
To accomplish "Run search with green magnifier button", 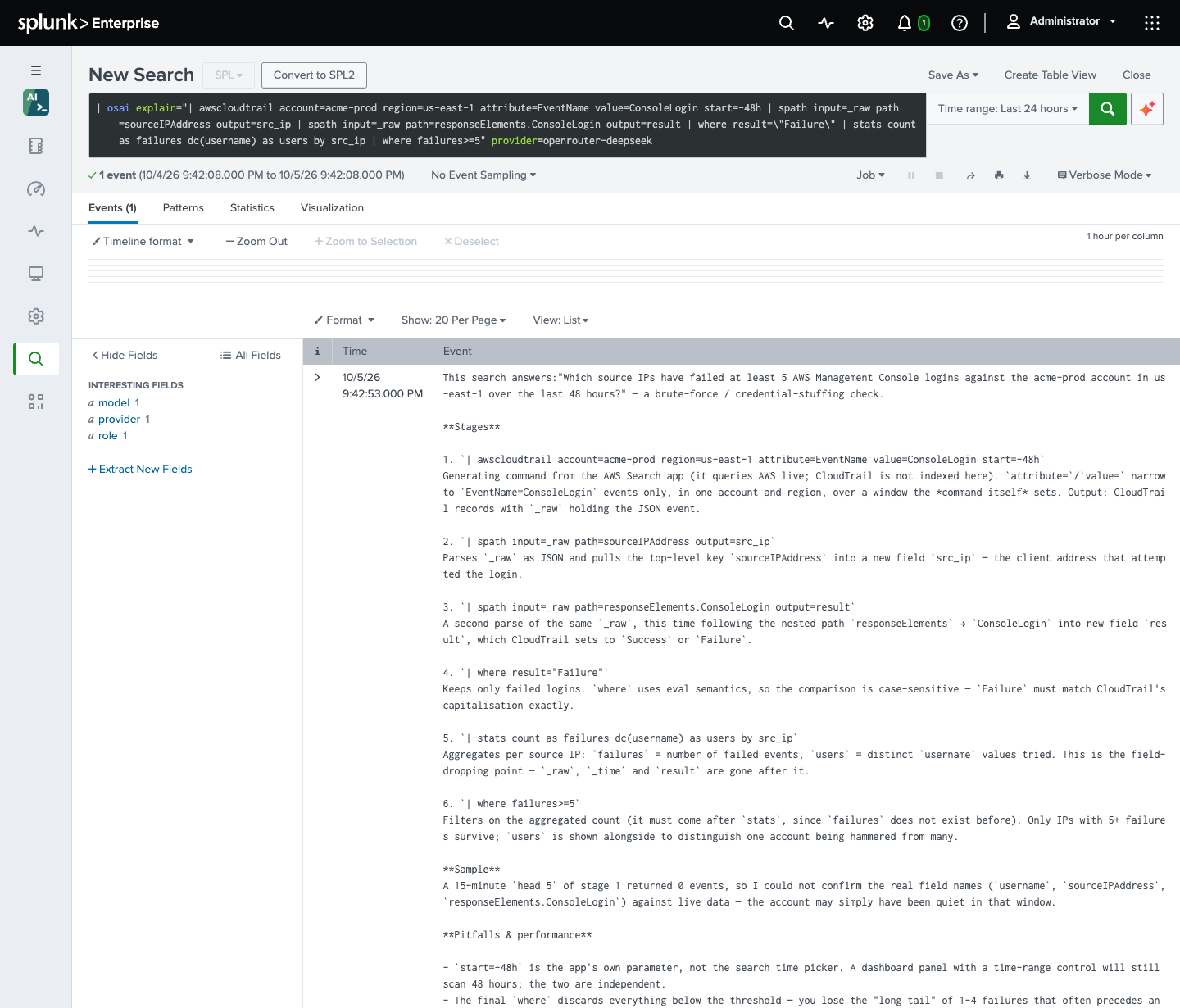I will coord(1108,109).
